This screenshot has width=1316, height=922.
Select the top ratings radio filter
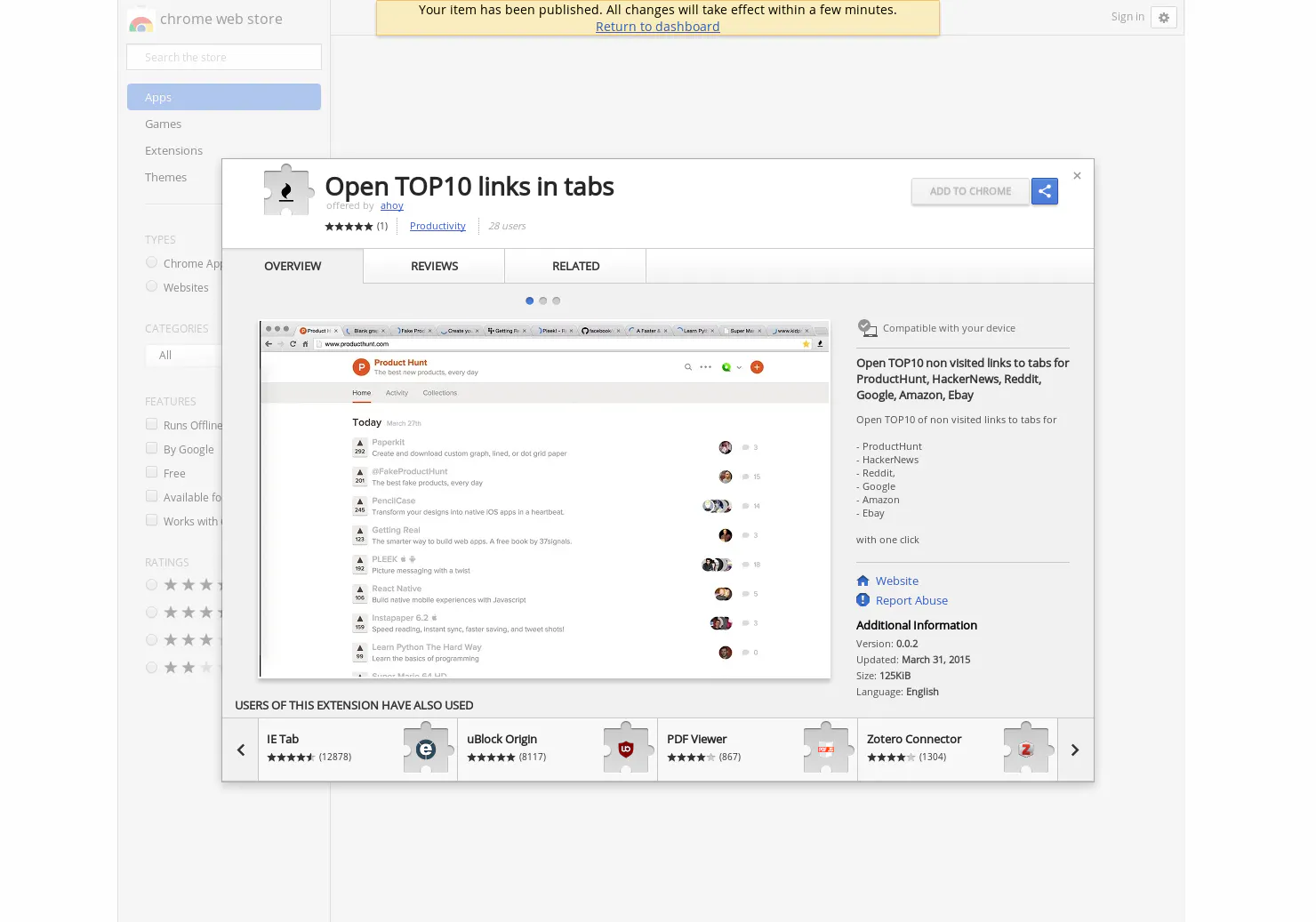151,584
